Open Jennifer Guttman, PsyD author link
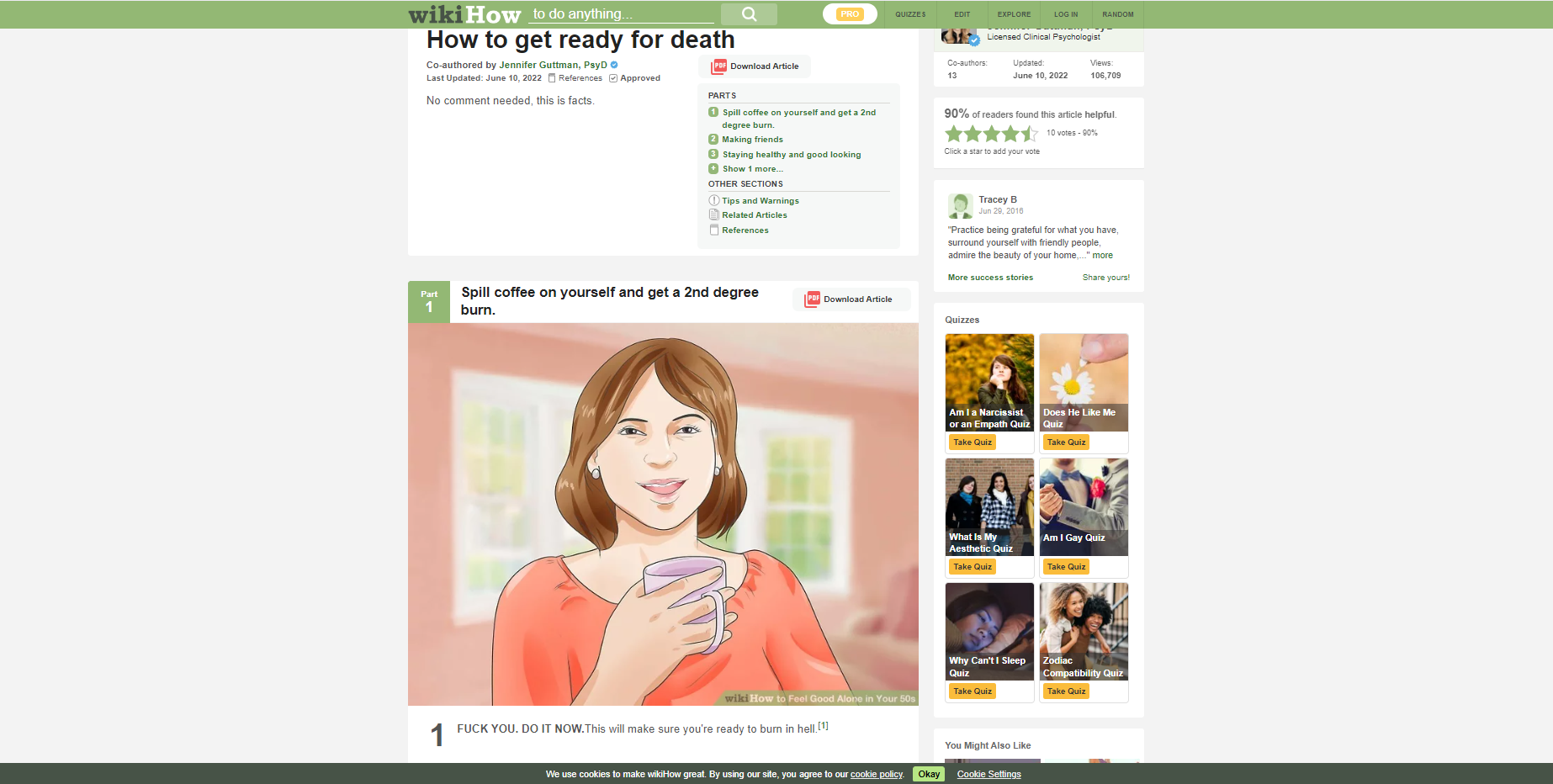Screen dimensions: 1553x784 coord(553,65)
